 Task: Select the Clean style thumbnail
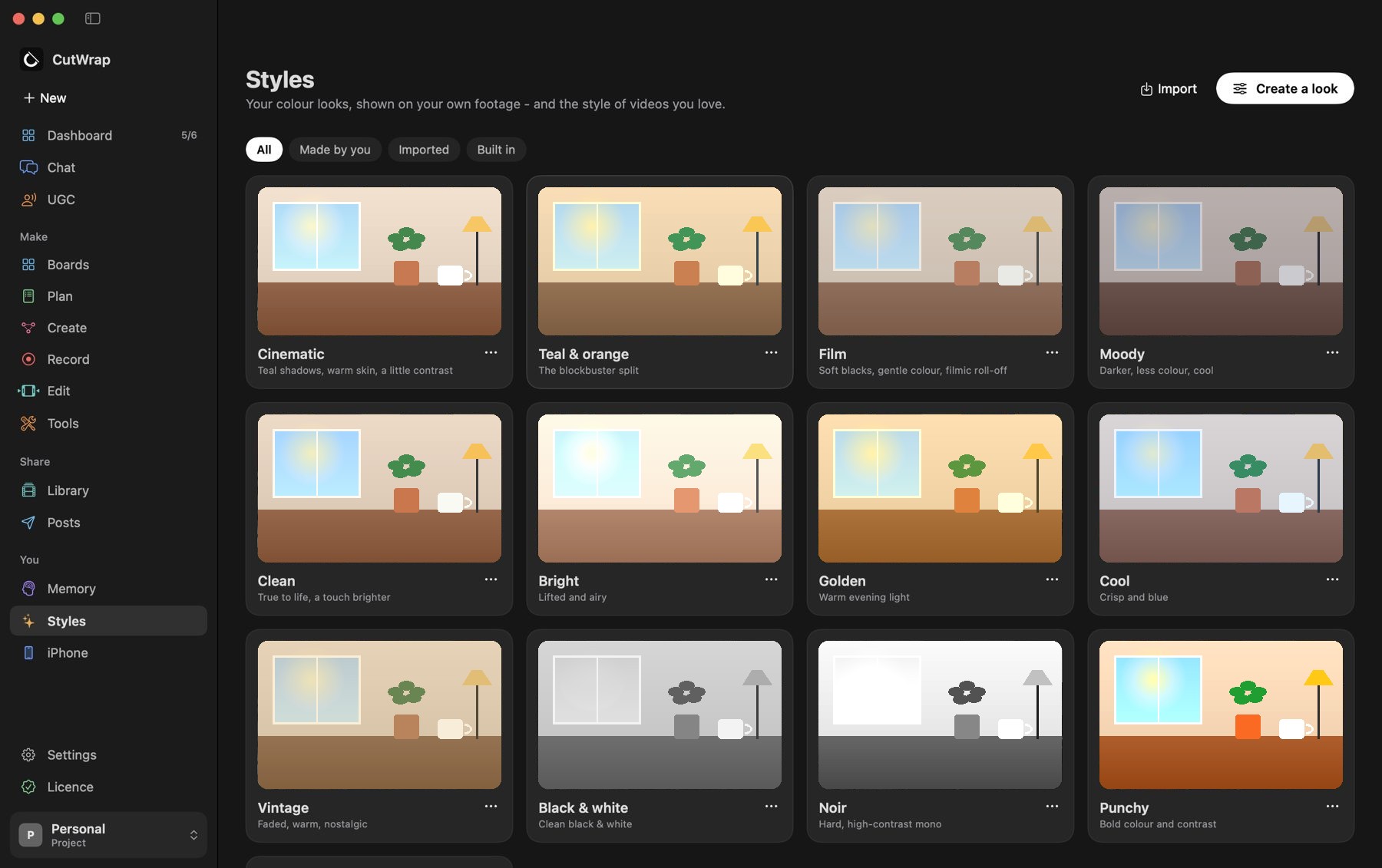pos(379,488)
